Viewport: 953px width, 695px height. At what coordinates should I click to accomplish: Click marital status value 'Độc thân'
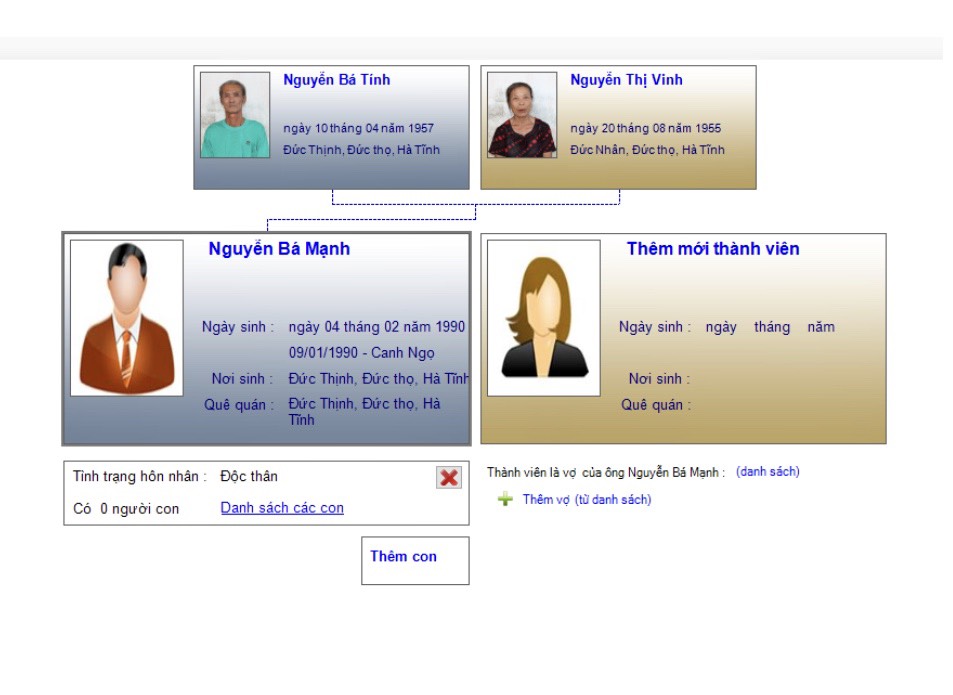point(249,476)
